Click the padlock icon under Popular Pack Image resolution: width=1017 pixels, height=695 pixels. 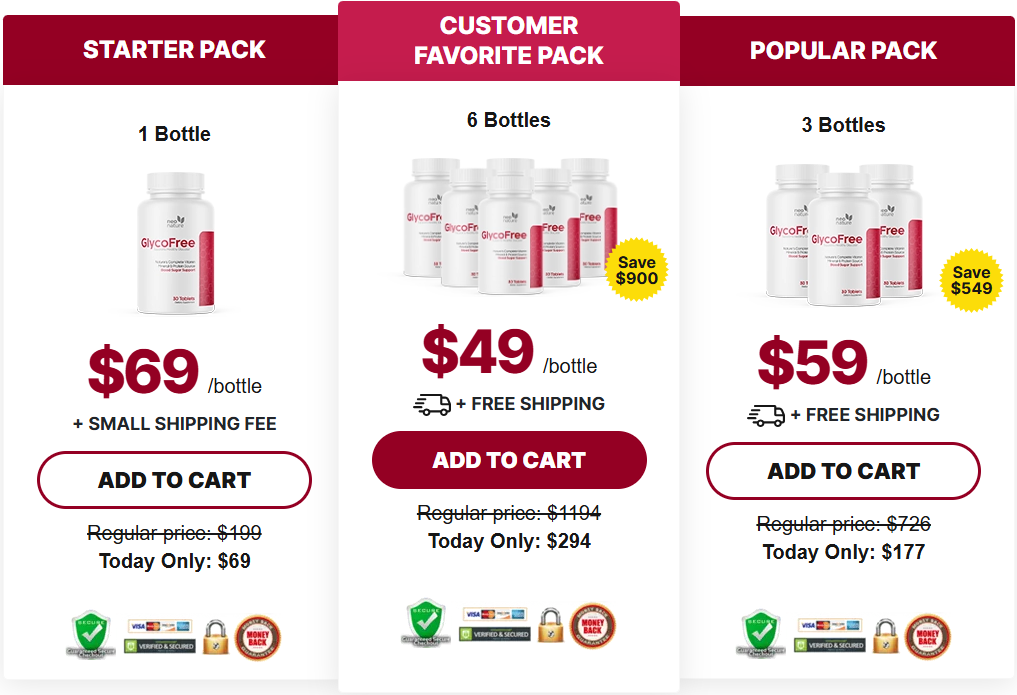[885, 635]
